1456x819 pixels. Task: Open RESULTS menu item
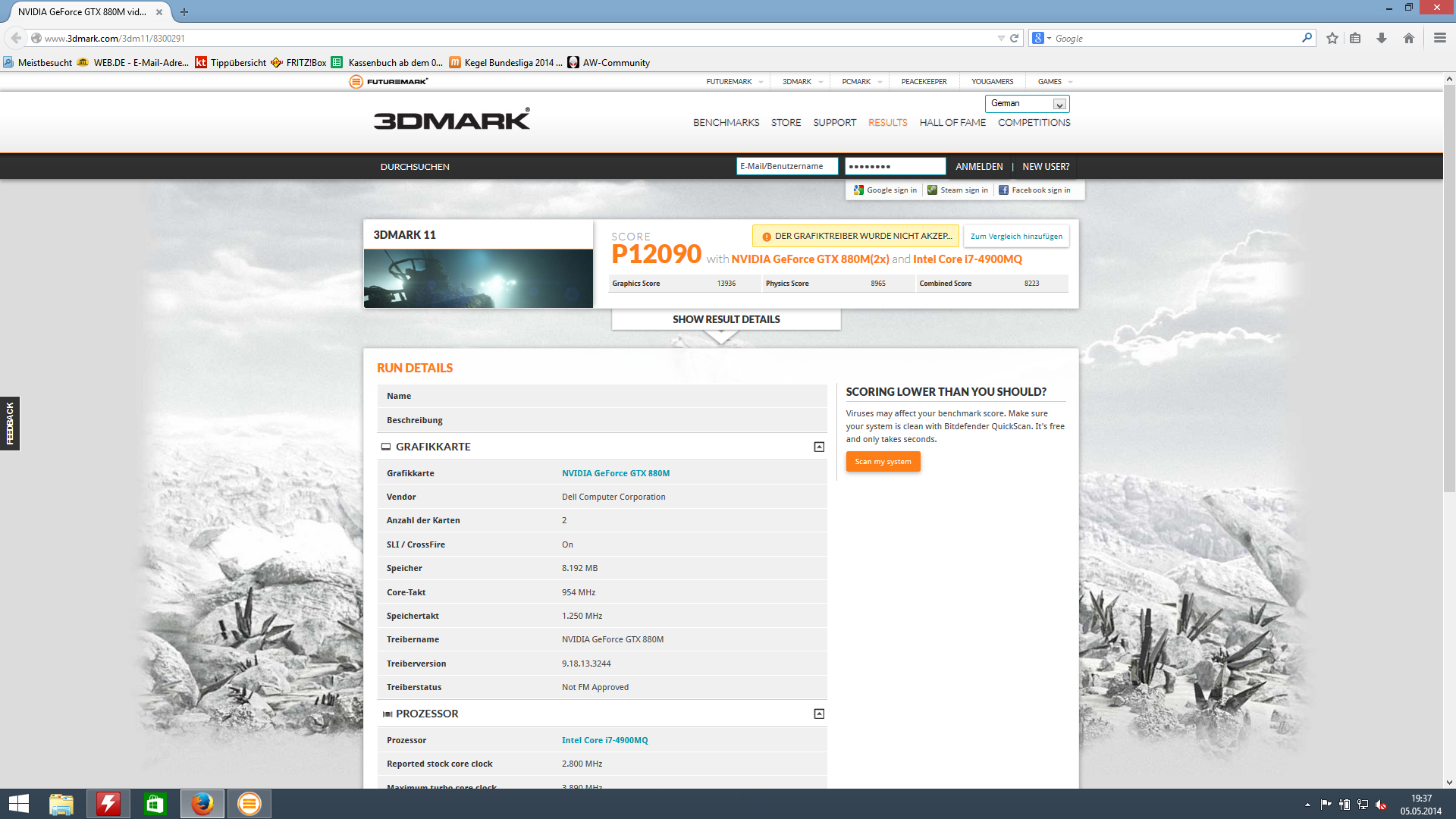(887, 123)
